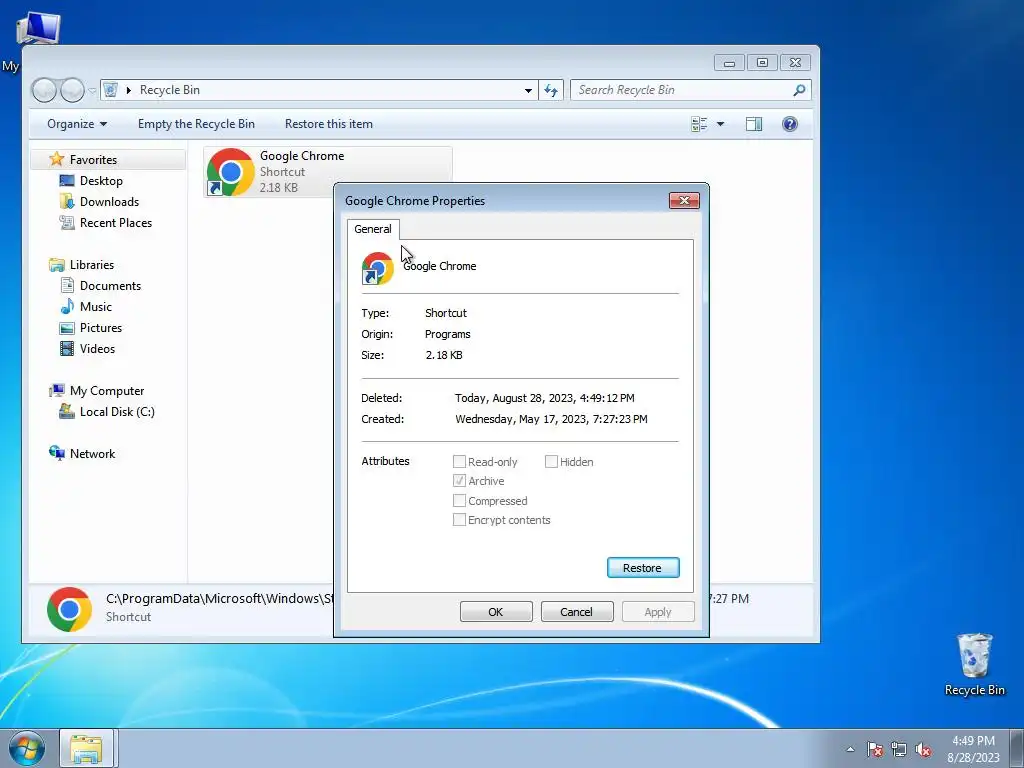Select My Computer in navigation pane

[107, 391]
